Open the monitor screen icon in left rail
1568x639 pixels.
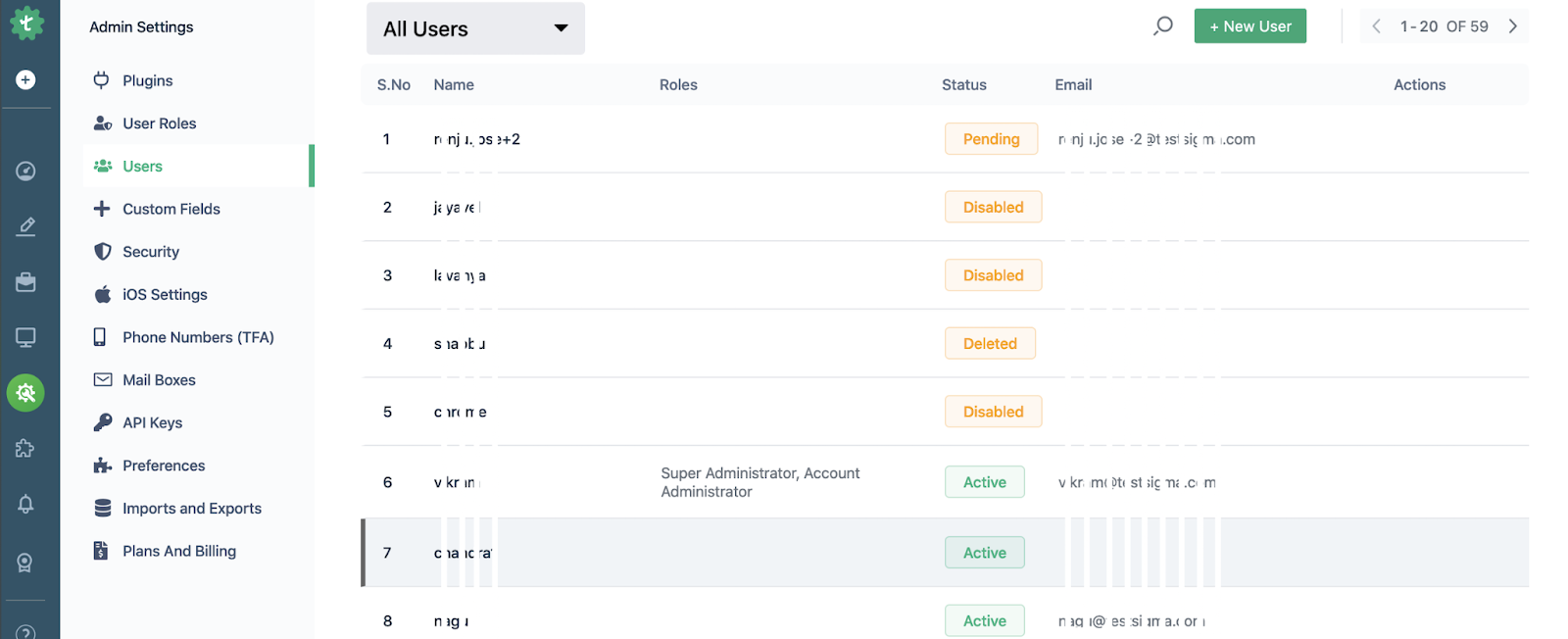(x=25, y=337)
